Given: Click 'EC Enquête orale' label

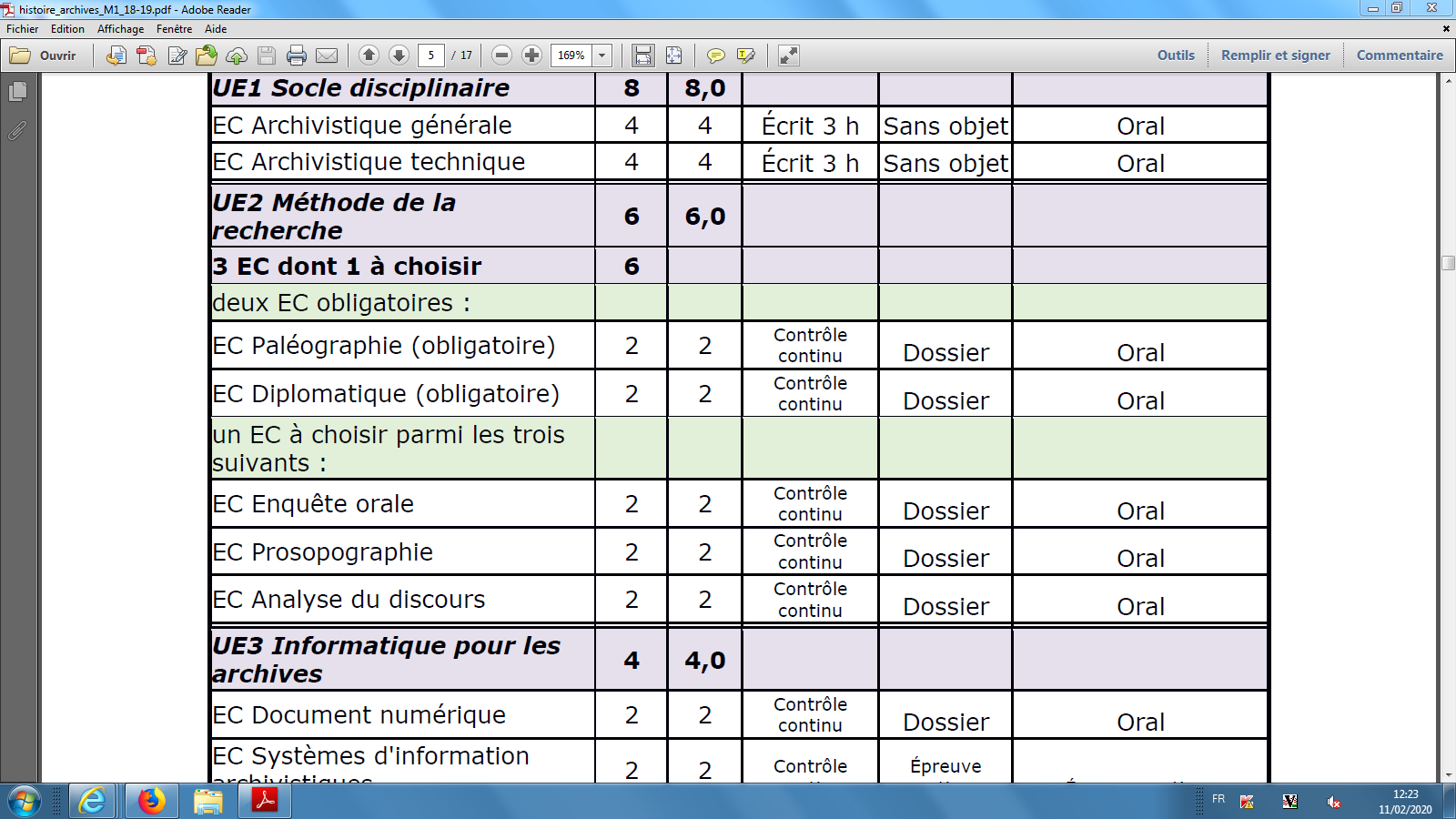Looking at the screenshot, I should coord(313,504).
